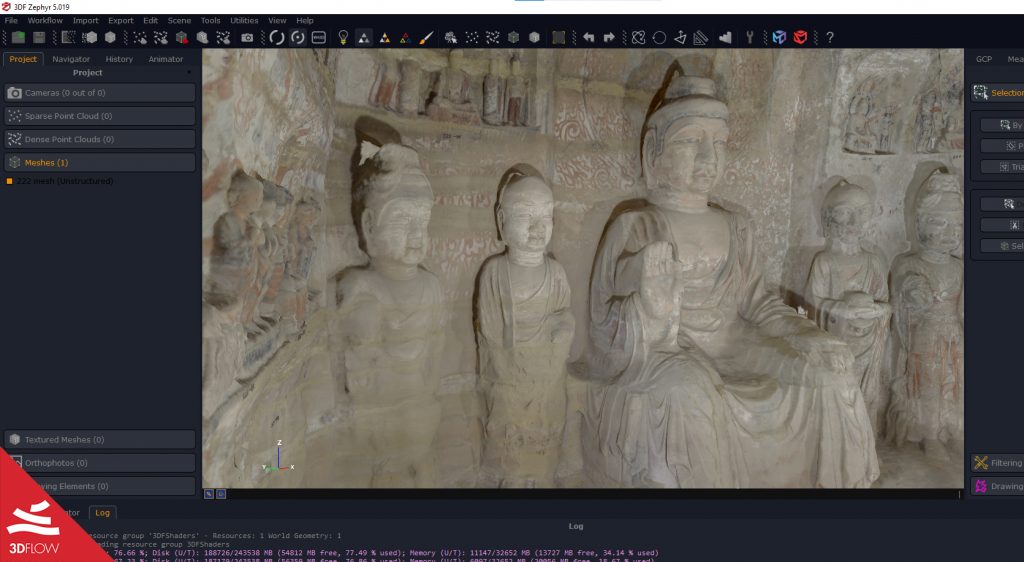Open the Tools menu
The width and height of the screenshot is (1024, 562).
point(210,20)
